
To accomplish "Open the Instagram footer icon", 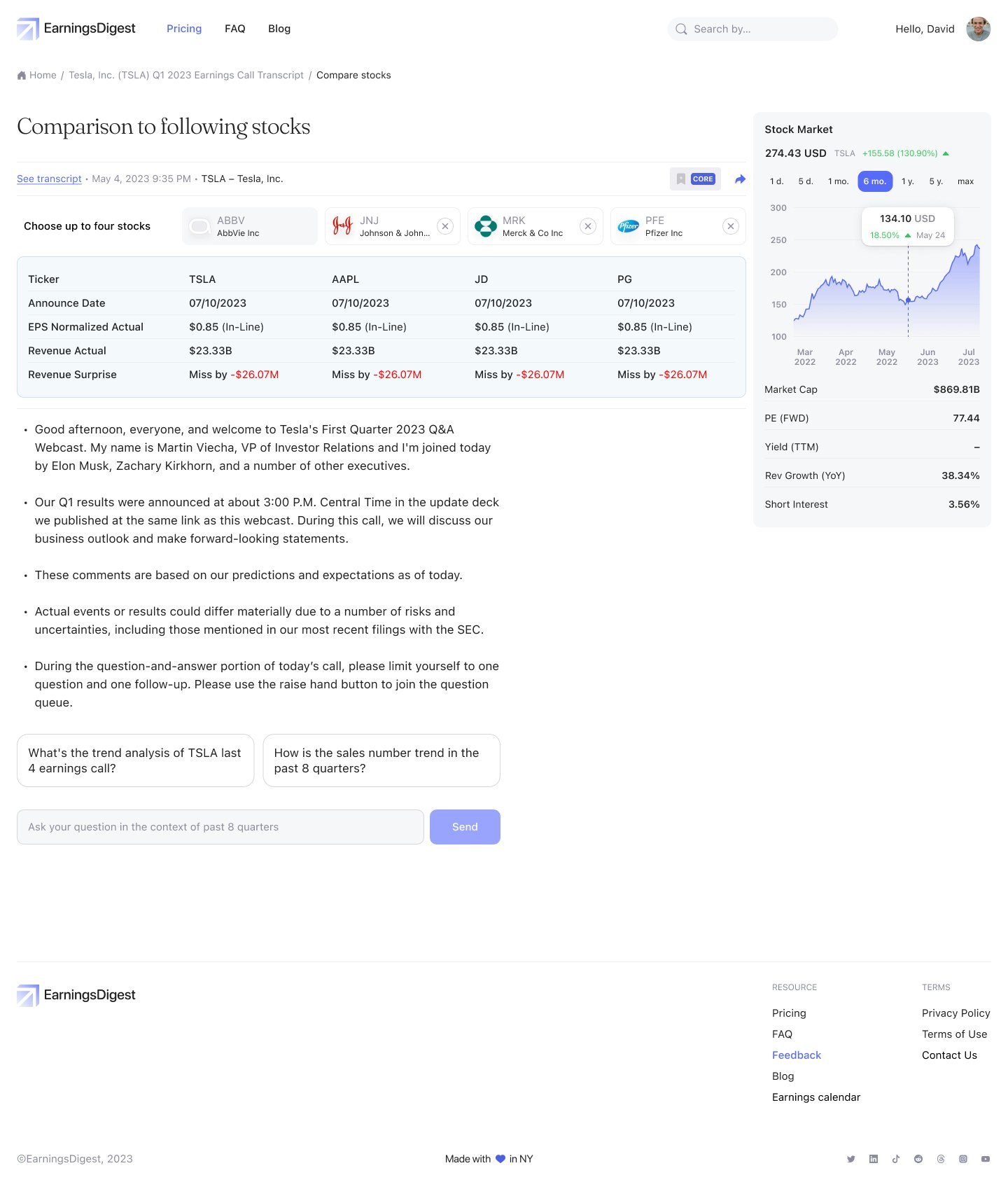I will (x=963, y=1159).
